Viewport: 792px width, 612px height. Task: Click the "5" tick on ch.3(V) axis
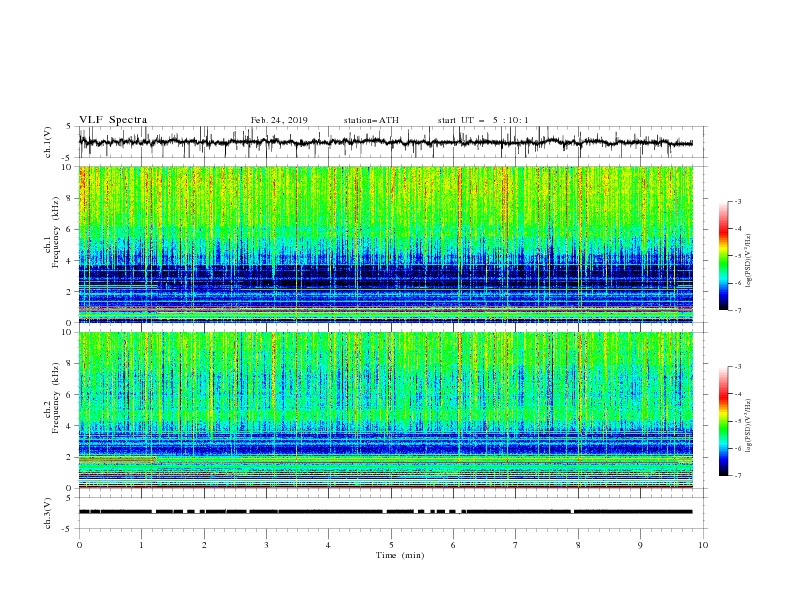click(x=69, y=498)
